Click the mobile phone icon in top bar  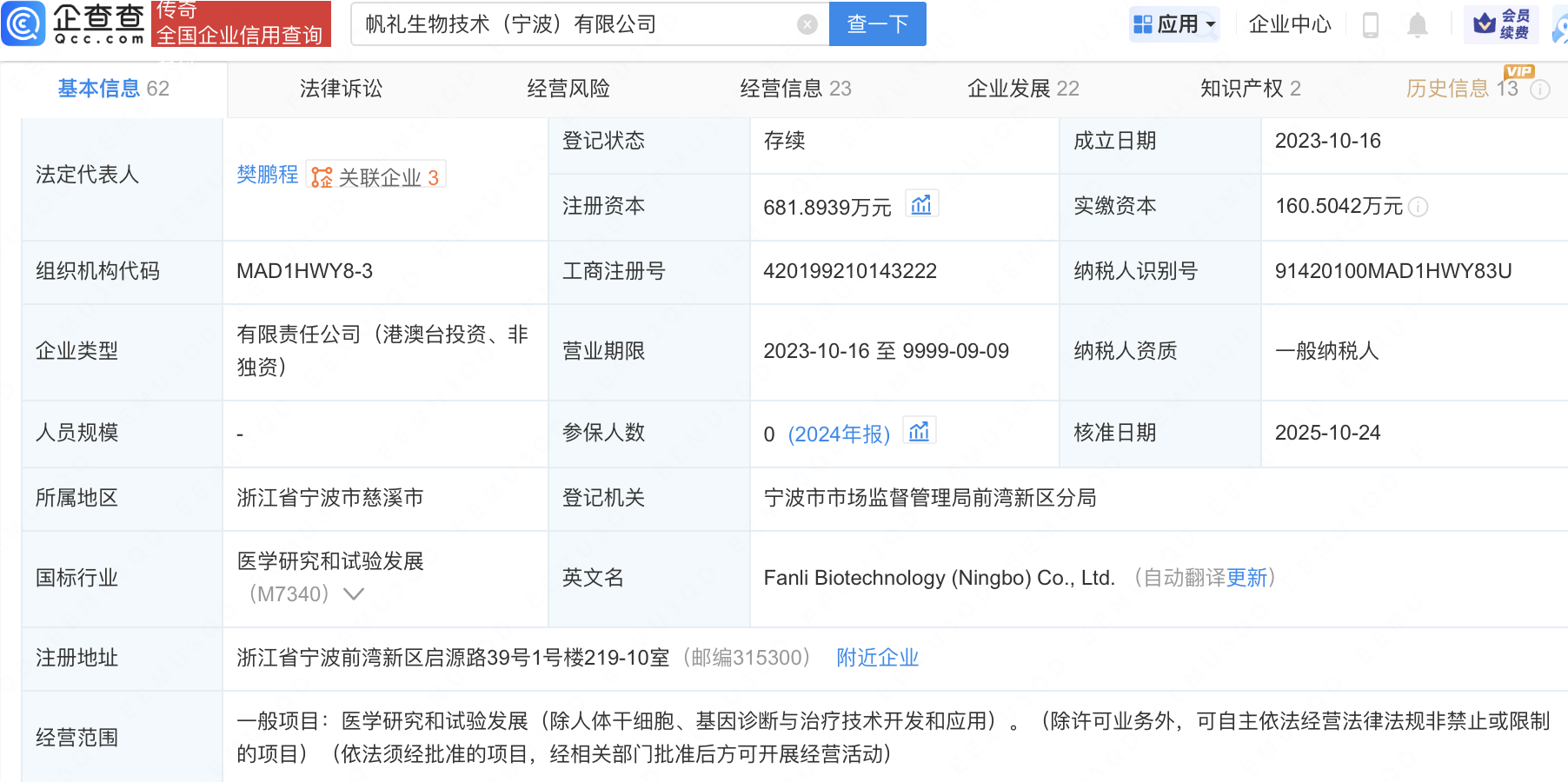coord(1372,24)
